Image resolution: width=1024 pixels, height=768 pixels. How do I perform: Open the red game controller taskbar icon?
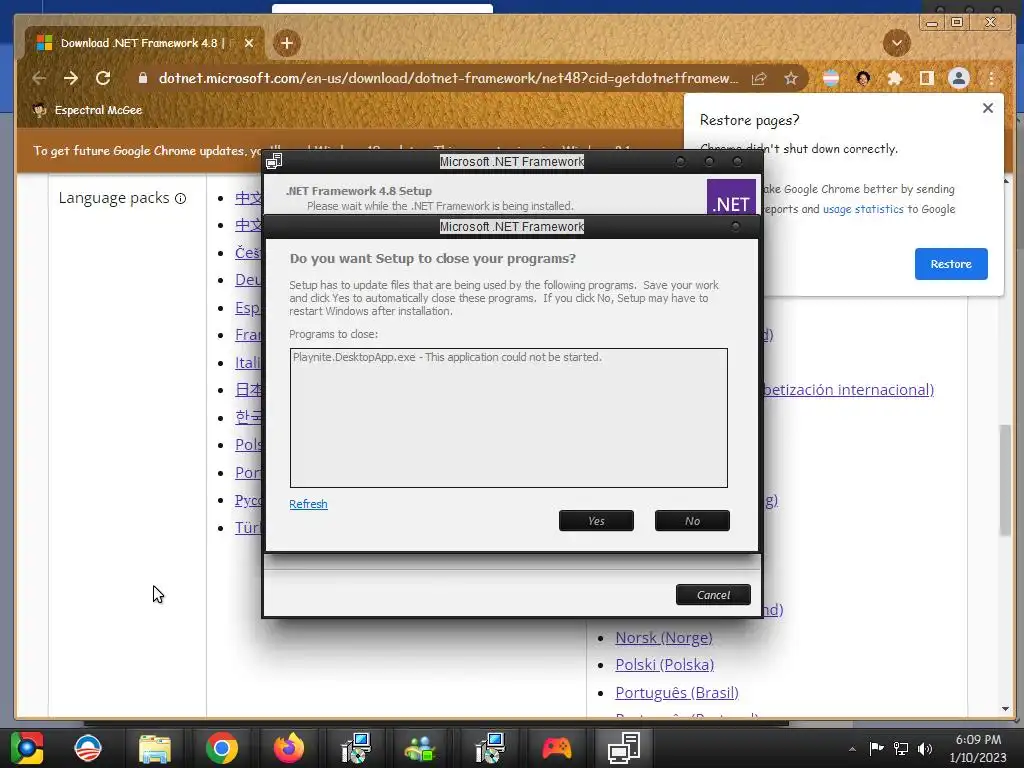click(556, 748)
